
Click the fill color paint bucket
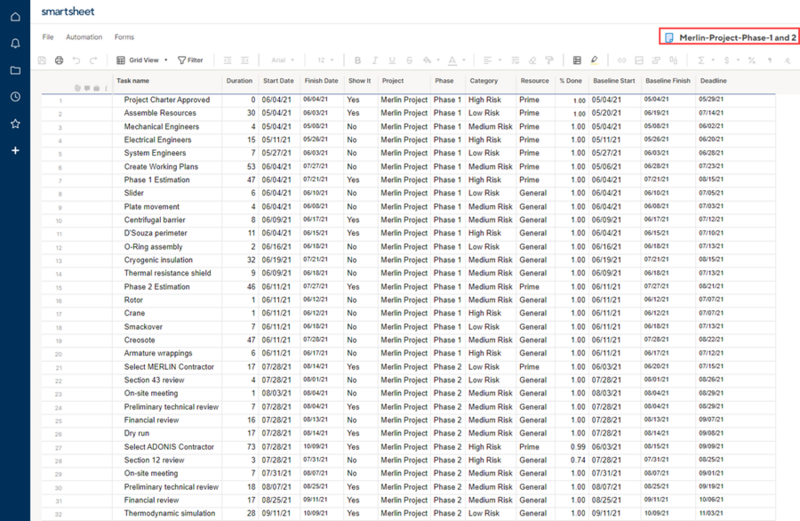[427, 60]
